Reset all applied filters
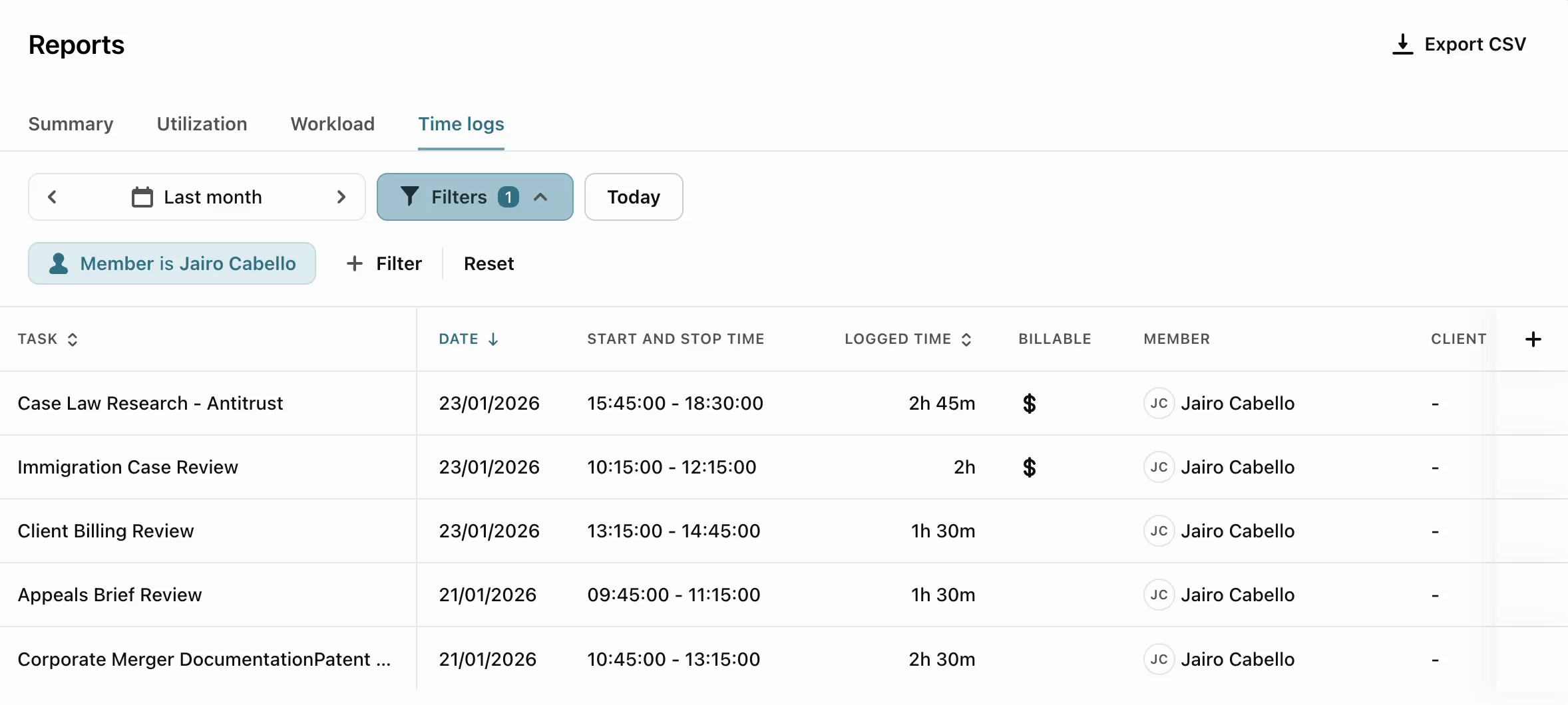 pos(489,263)
